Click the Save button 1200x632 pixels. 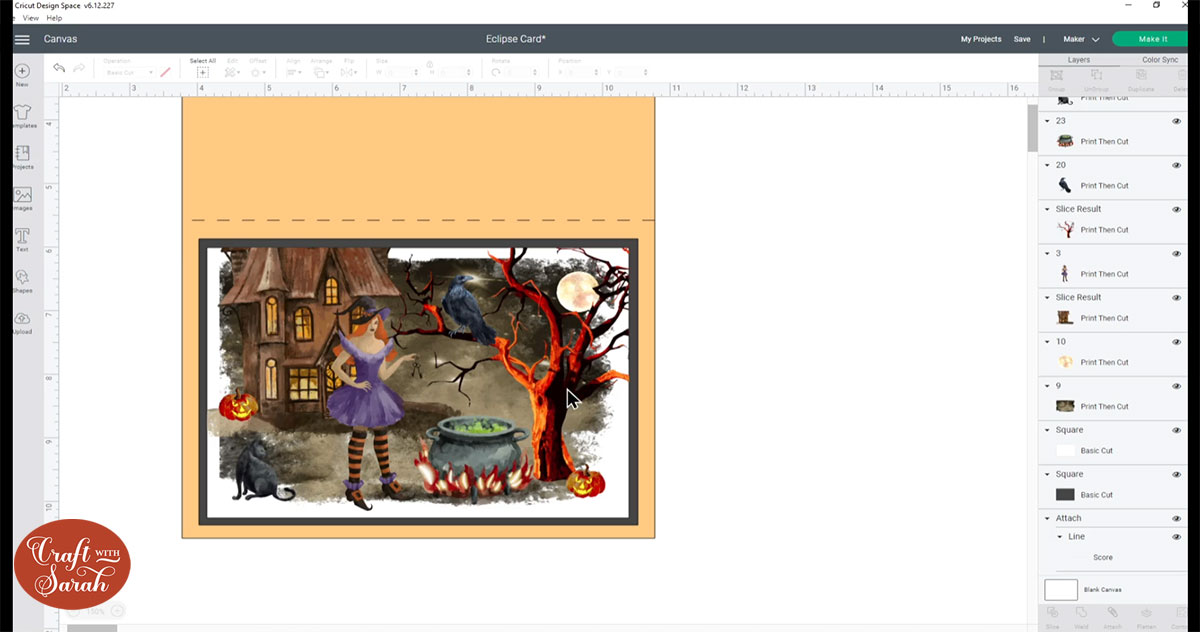tap(1022, 39)
